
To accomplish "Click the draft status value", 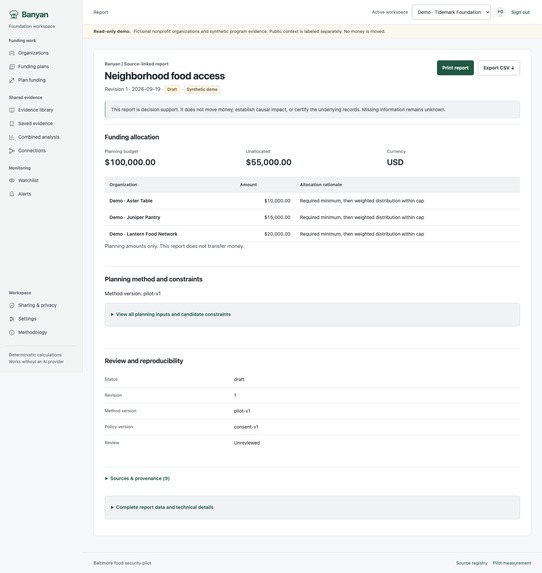I will click(239, 379).
